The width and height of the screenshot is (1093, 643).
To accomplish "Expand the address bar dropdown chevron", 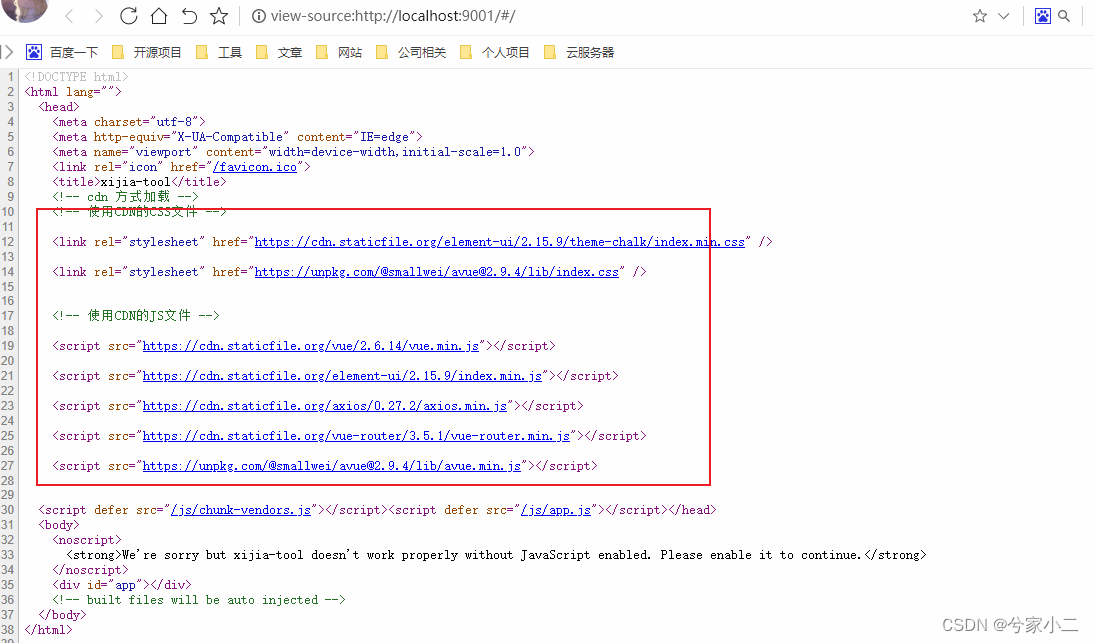I will pyautogui.click(x=1004, y=16).
